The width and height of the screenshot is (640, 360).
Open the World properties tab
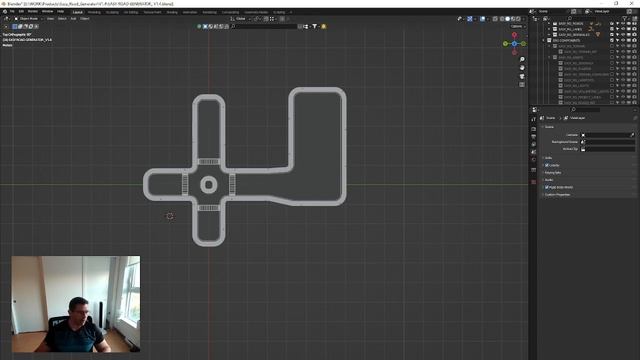point(533,160)
